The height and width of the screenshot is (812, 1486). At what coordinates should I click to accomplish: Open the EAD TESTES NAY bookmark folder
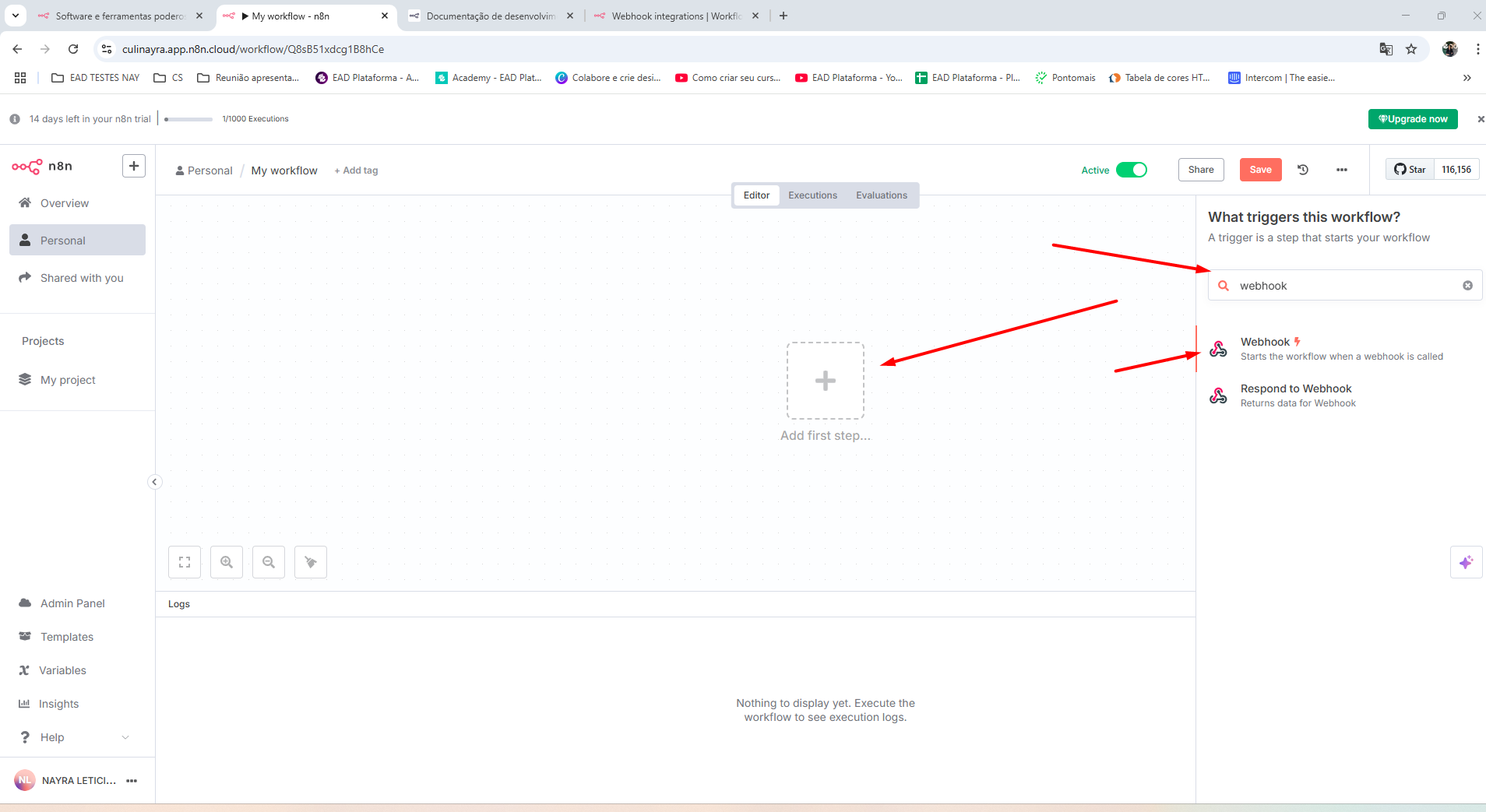[95, 78]
